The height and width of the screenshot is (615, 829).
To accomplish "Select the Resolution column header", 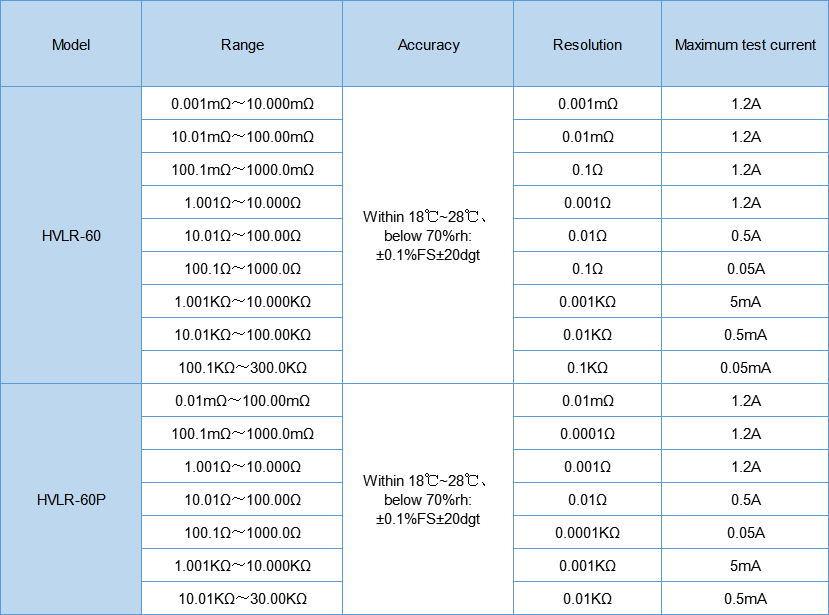I will point(587,45).
